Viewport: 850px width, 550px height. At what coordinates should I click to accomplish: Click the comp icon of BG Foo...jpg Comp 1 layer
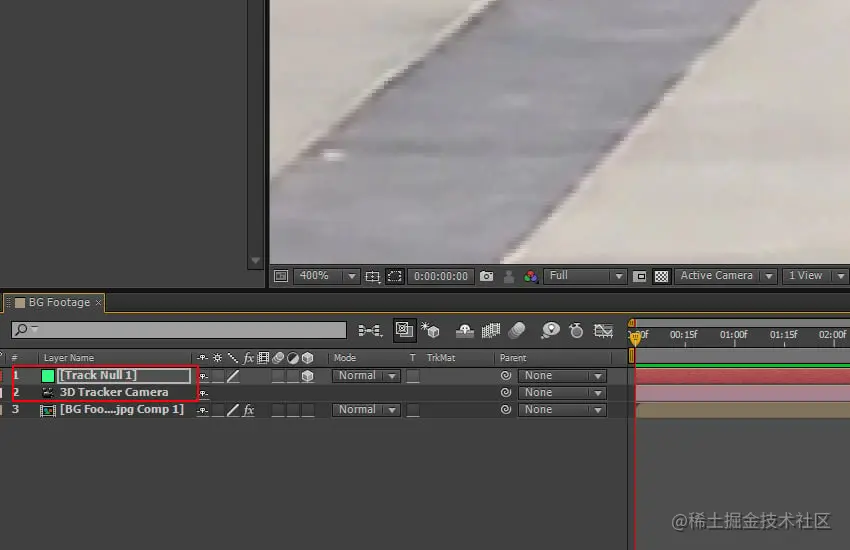(x=48, y=410)
